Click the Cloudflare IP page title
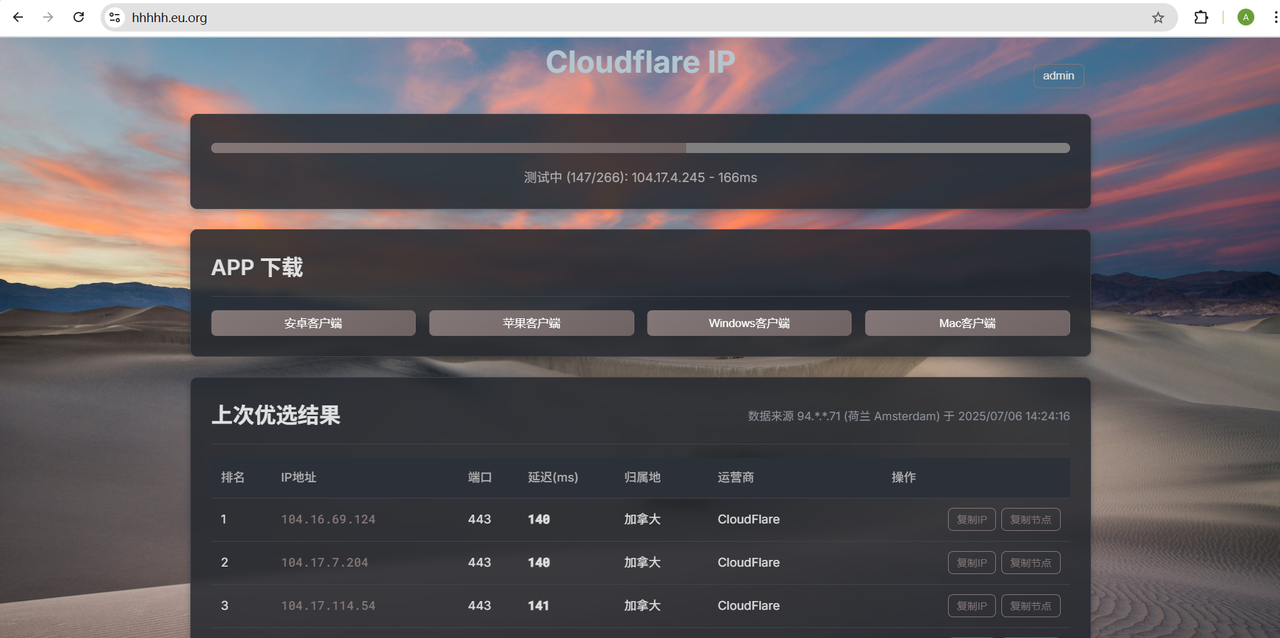This screenshot has height=638, width=1280. click(x=640, y=62)
